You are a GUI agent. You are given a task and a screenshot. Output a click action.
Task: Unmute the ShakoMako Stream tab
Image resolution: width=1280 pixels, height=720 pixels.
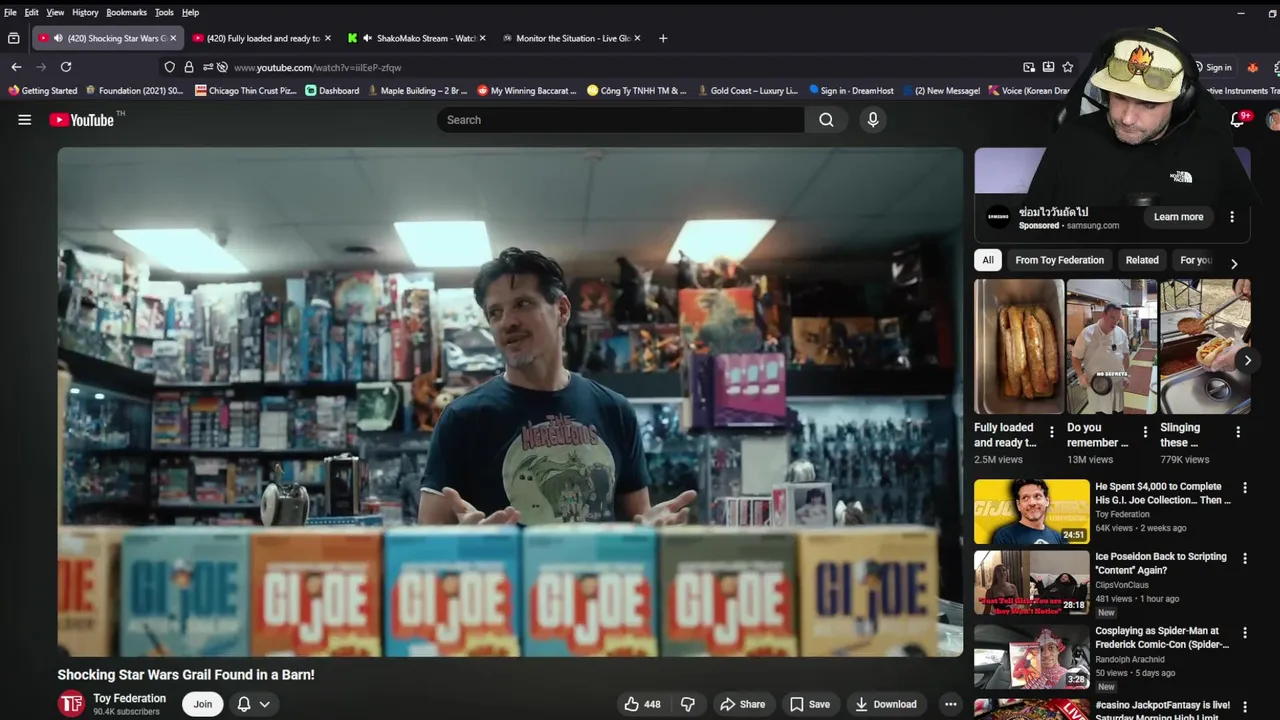[x=368, y=38]
